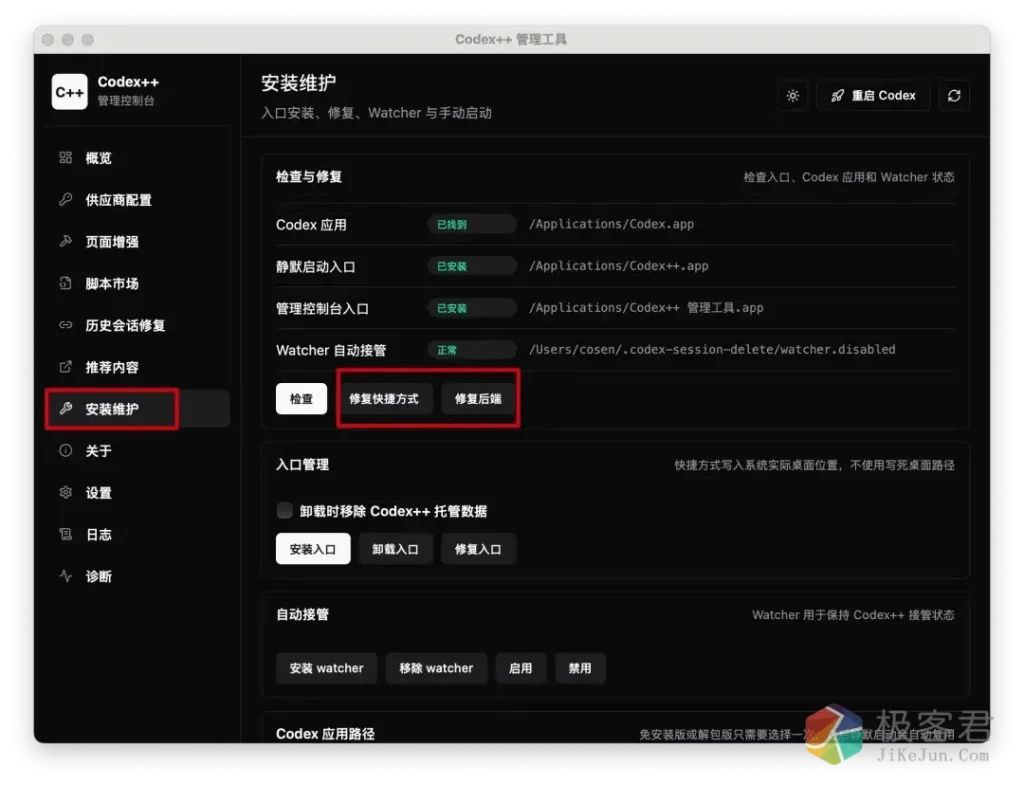The width and height of the screenshot is (1024, 785).
Task: Click the 正常 badge for Watcher 自动接管
Action: [x=471, y=349]
